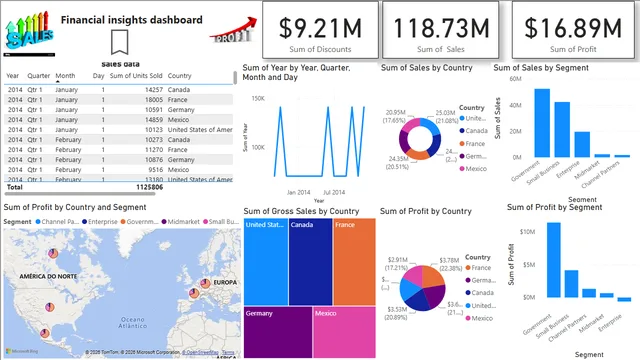This screenshot has width=640, height=360.
Task: Select the Sum of Sales card
Action: click(440, 30)
